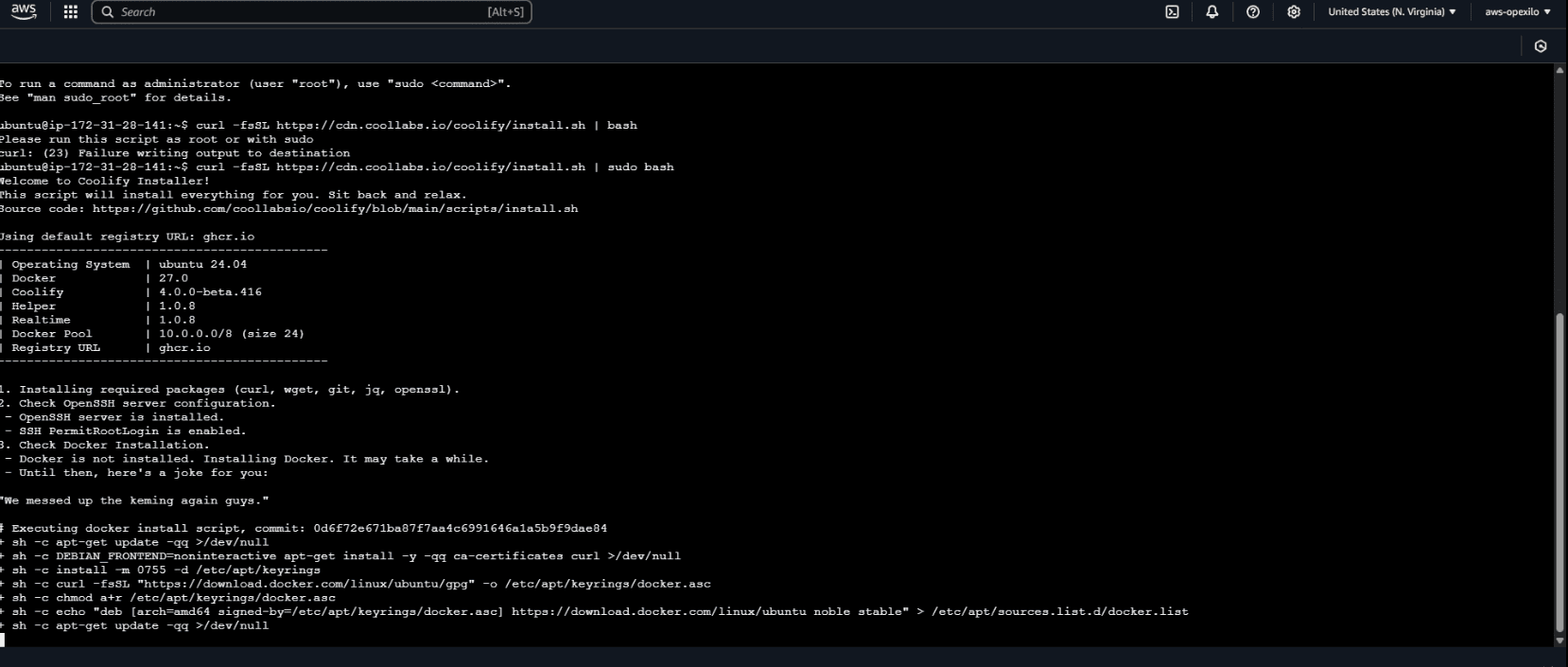The width and height of the screenshot is (1568, 667).
Task: Click the 'install -m 0755 -d /etc/apt/keyrings' line
Action: coord(160,570)
